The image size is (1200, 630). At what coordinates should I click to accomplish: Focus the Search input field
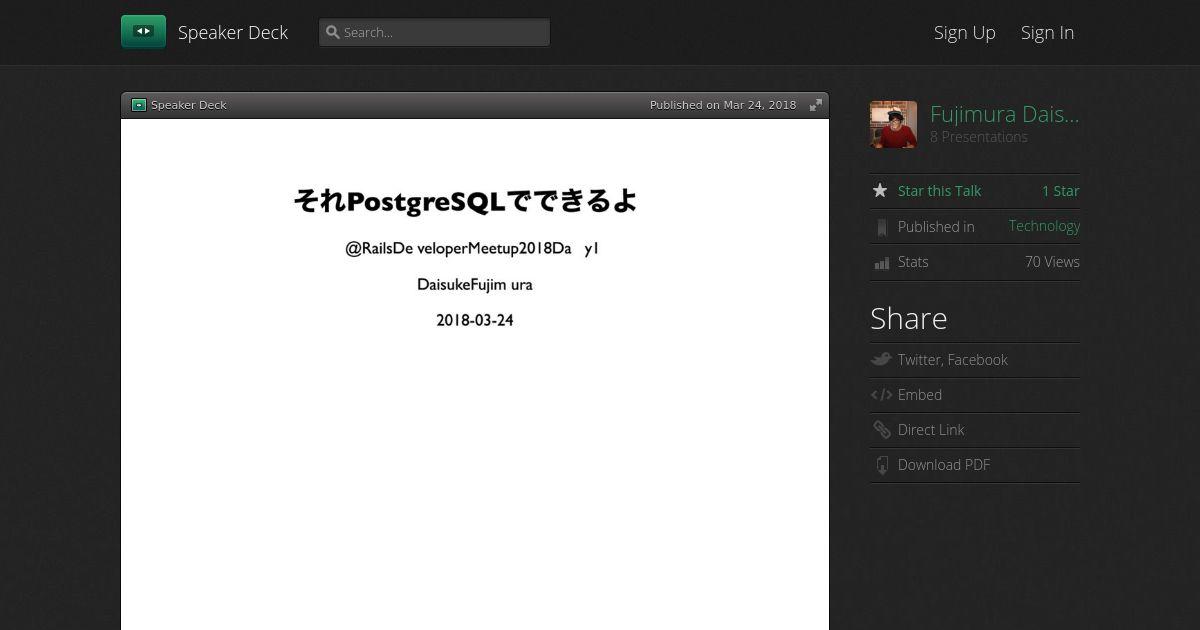[434, 32]
